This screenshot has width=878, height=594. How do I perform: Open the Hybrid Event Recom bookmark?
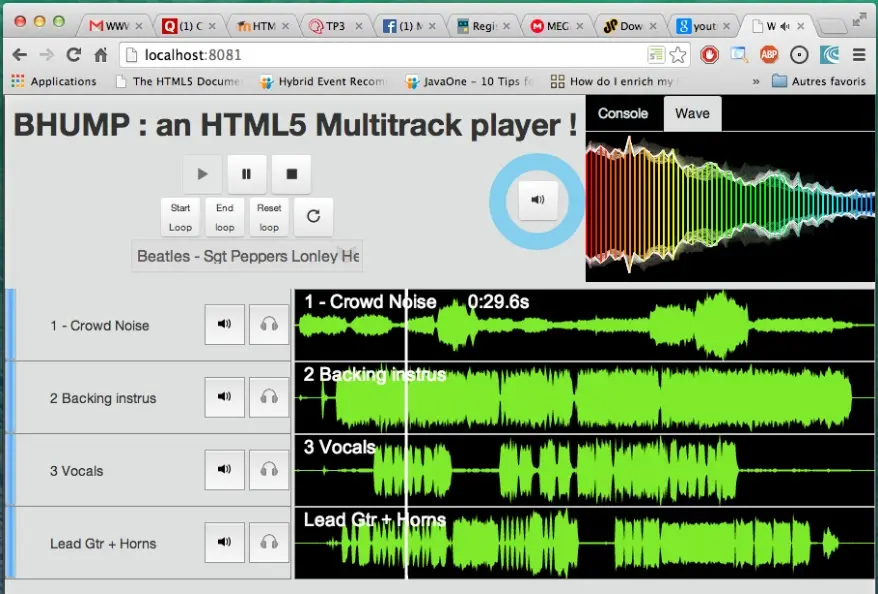(323, 82)
